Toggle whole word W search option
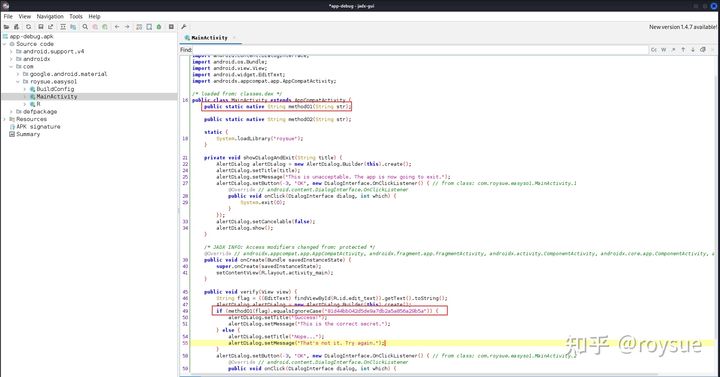 tap(664, 50)
